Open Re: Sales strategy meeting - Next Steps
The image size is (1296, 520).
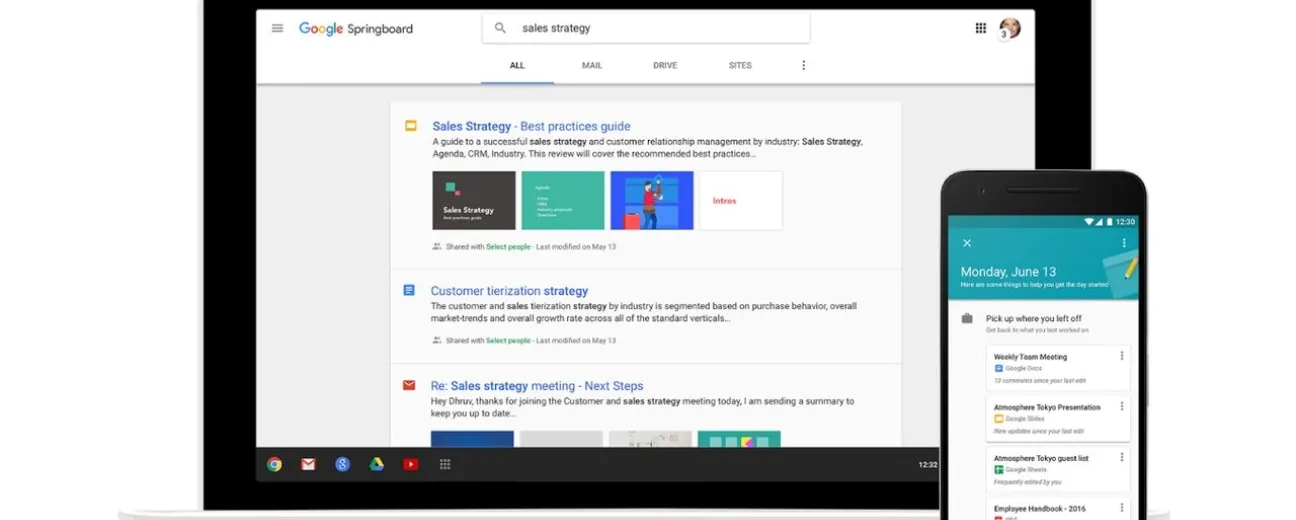pos(537,386)
